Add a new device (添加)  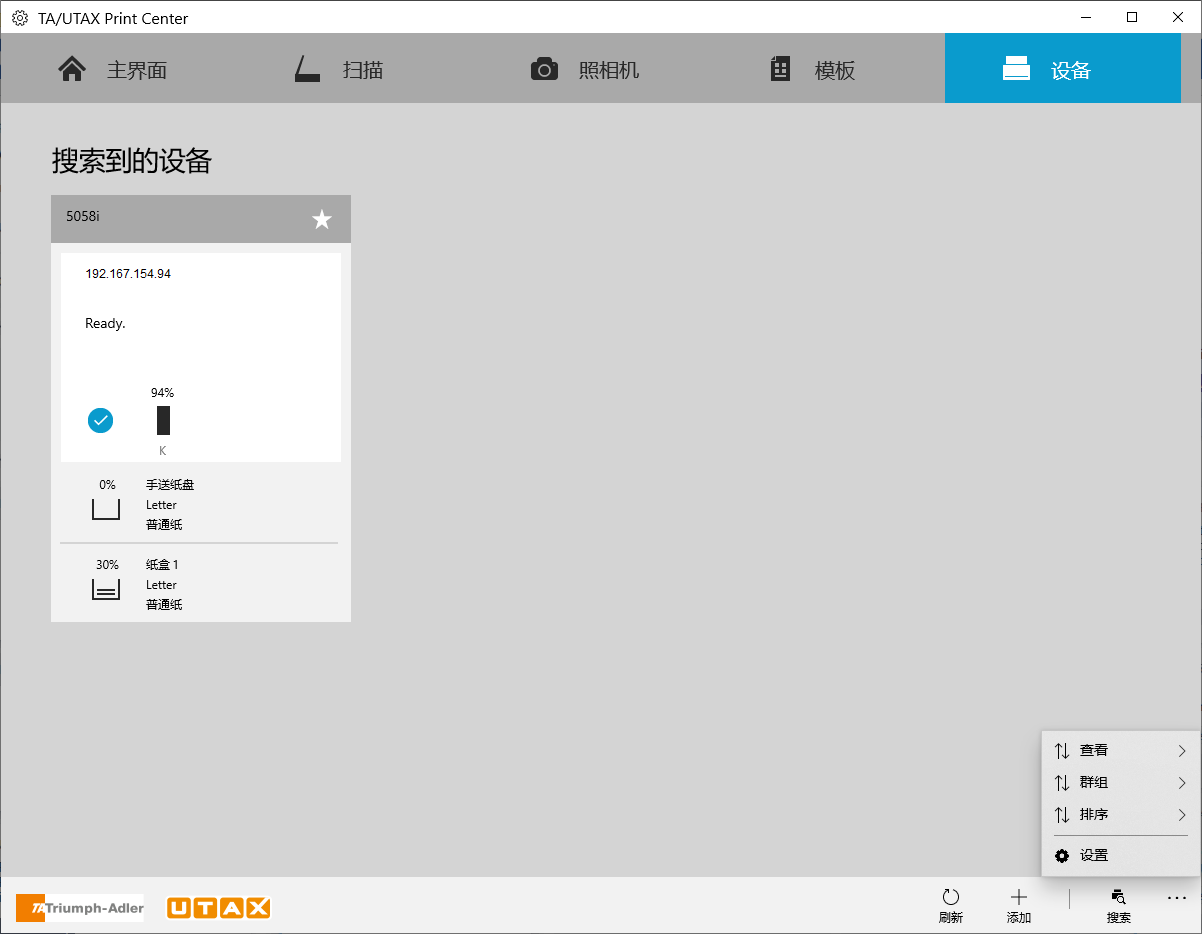point(1018,905)
